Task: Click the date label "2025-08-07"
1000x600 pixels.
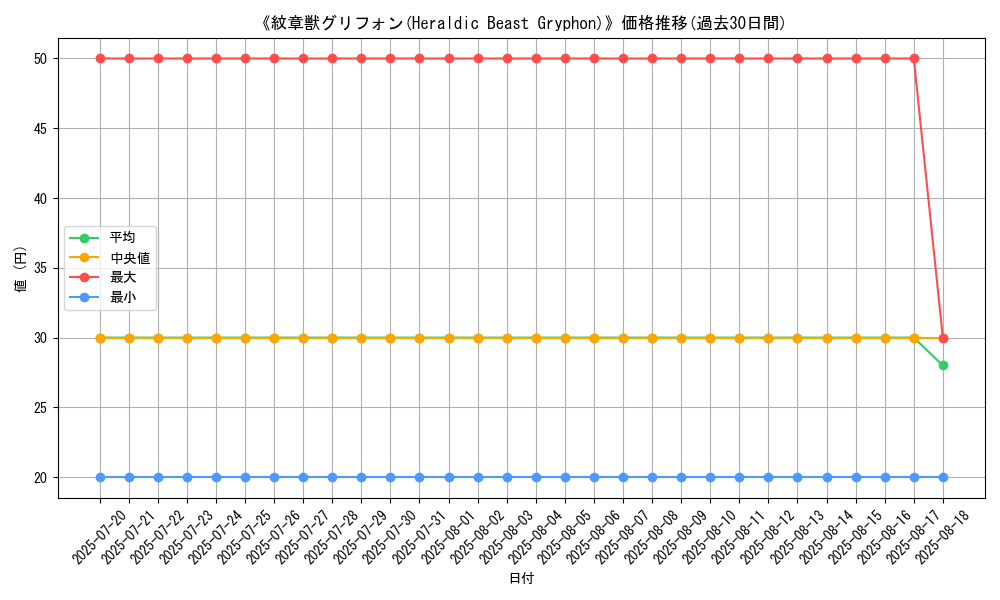Action: [621, 538]
